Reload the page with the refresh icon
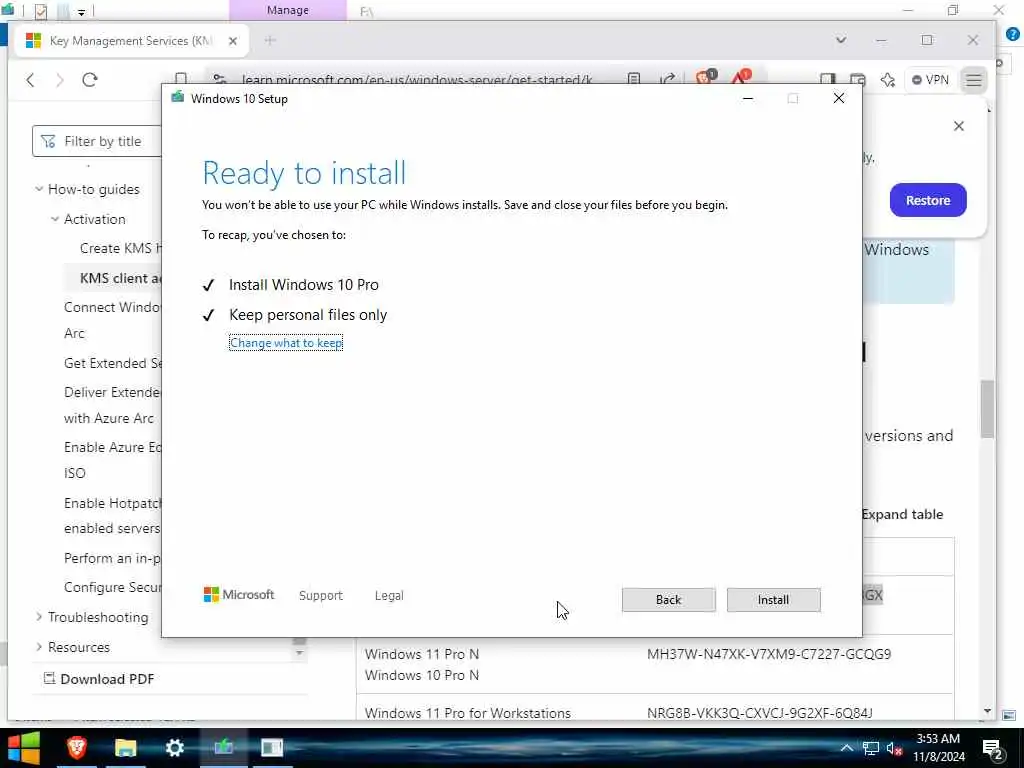This screenshot has width=1024, height=768. tap(89, 80)
